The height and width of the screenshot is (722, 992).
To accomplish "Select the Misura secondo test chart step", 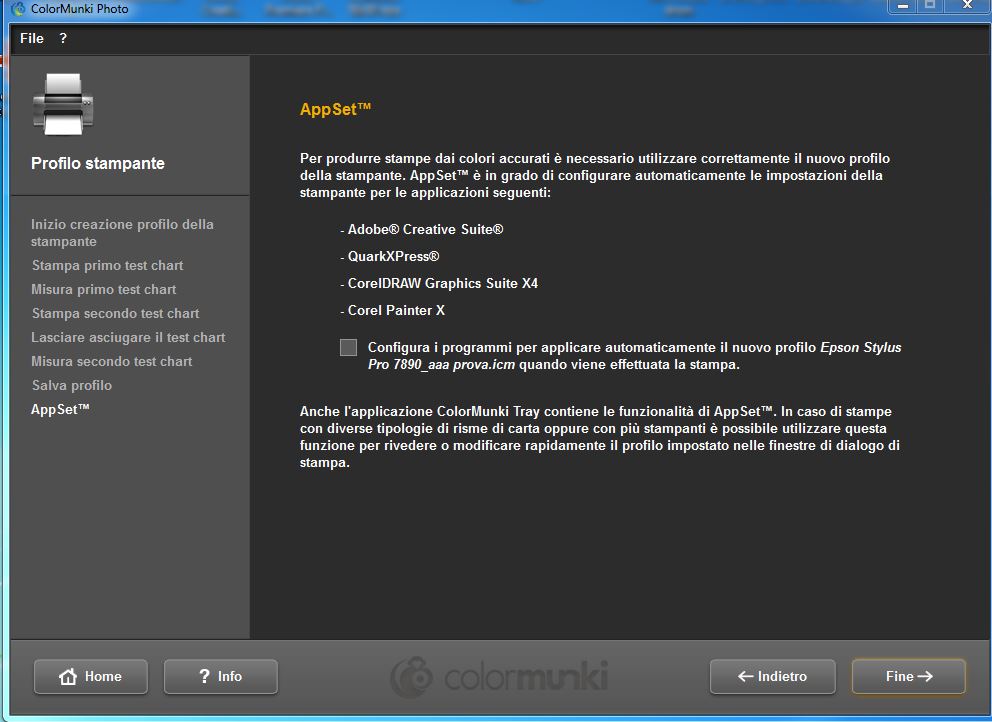I will click(112, 362).
